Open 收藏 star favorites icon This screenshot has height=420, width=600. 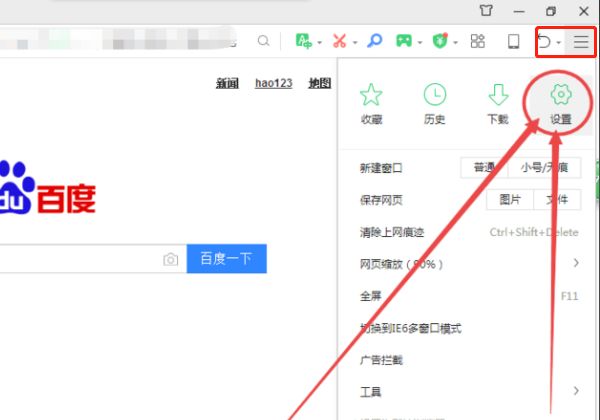click(x=371, y=94)
